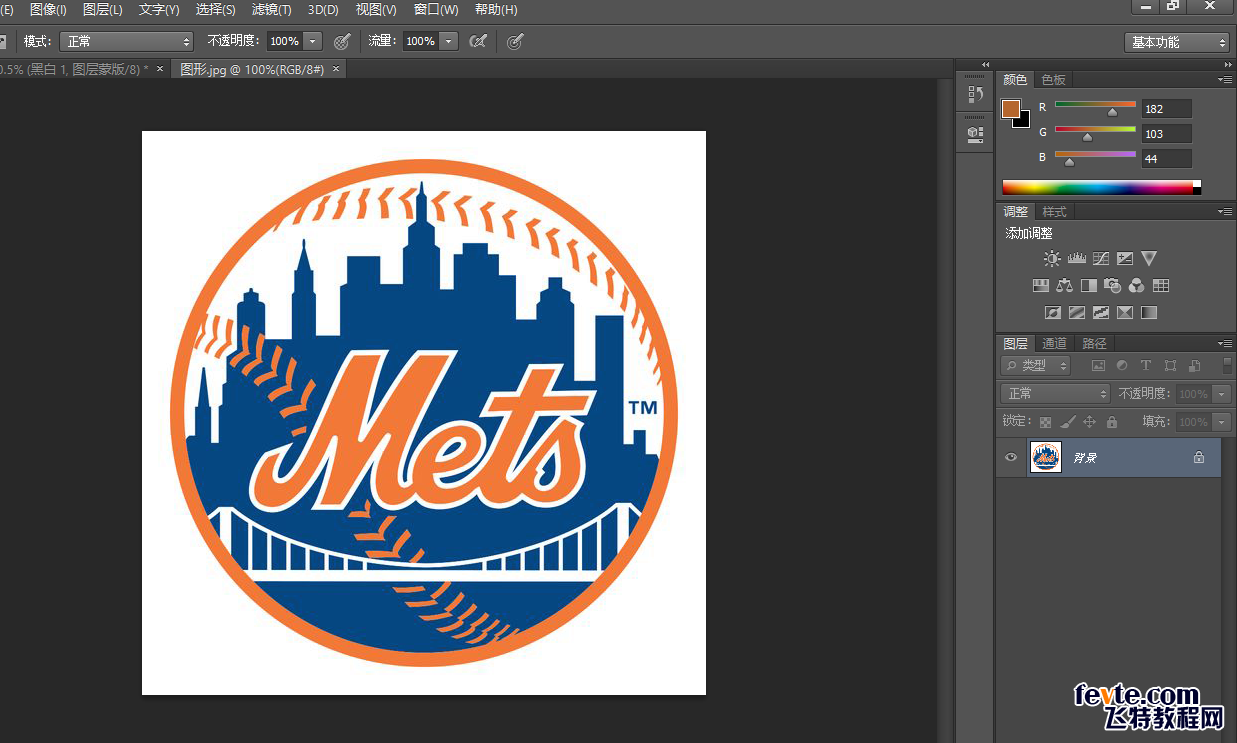Click background color swatch in Color panel

[x=1023, y=121]
